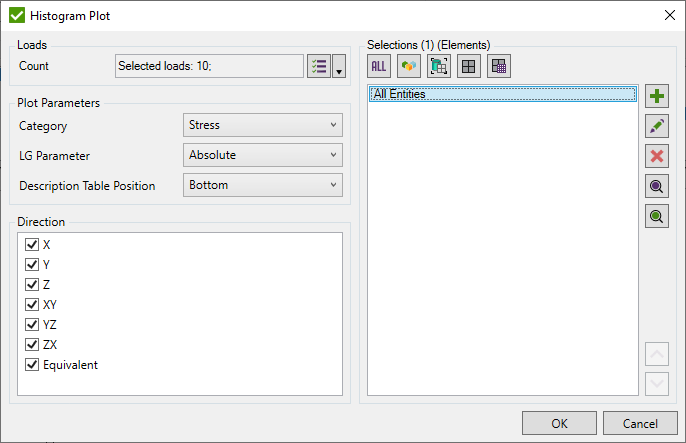Open the load selection list icon

tap(319, 66)
